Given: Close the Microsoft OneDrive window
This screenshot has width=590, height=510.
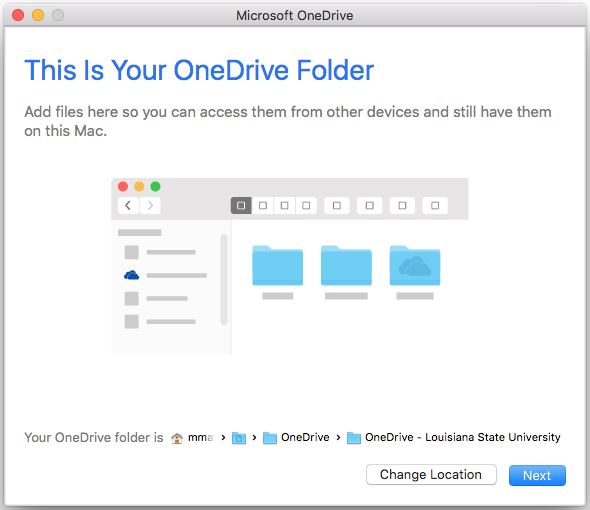Looking at the screenshot, I should (18, 15).
